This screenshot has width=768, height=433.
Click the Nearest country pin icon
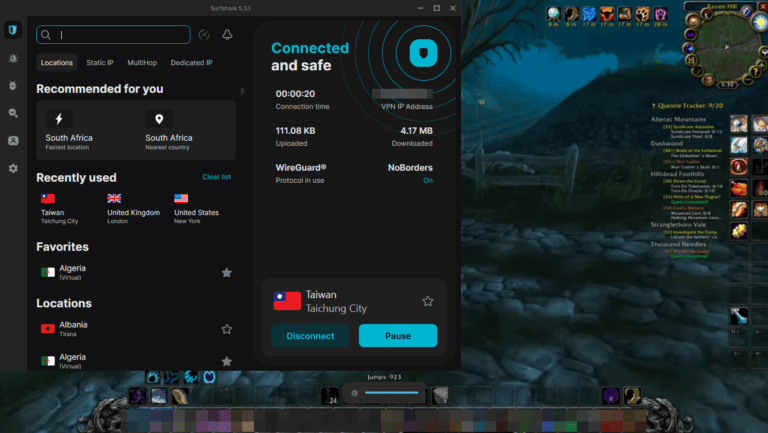pyautogui.click(x=159, y=119)
